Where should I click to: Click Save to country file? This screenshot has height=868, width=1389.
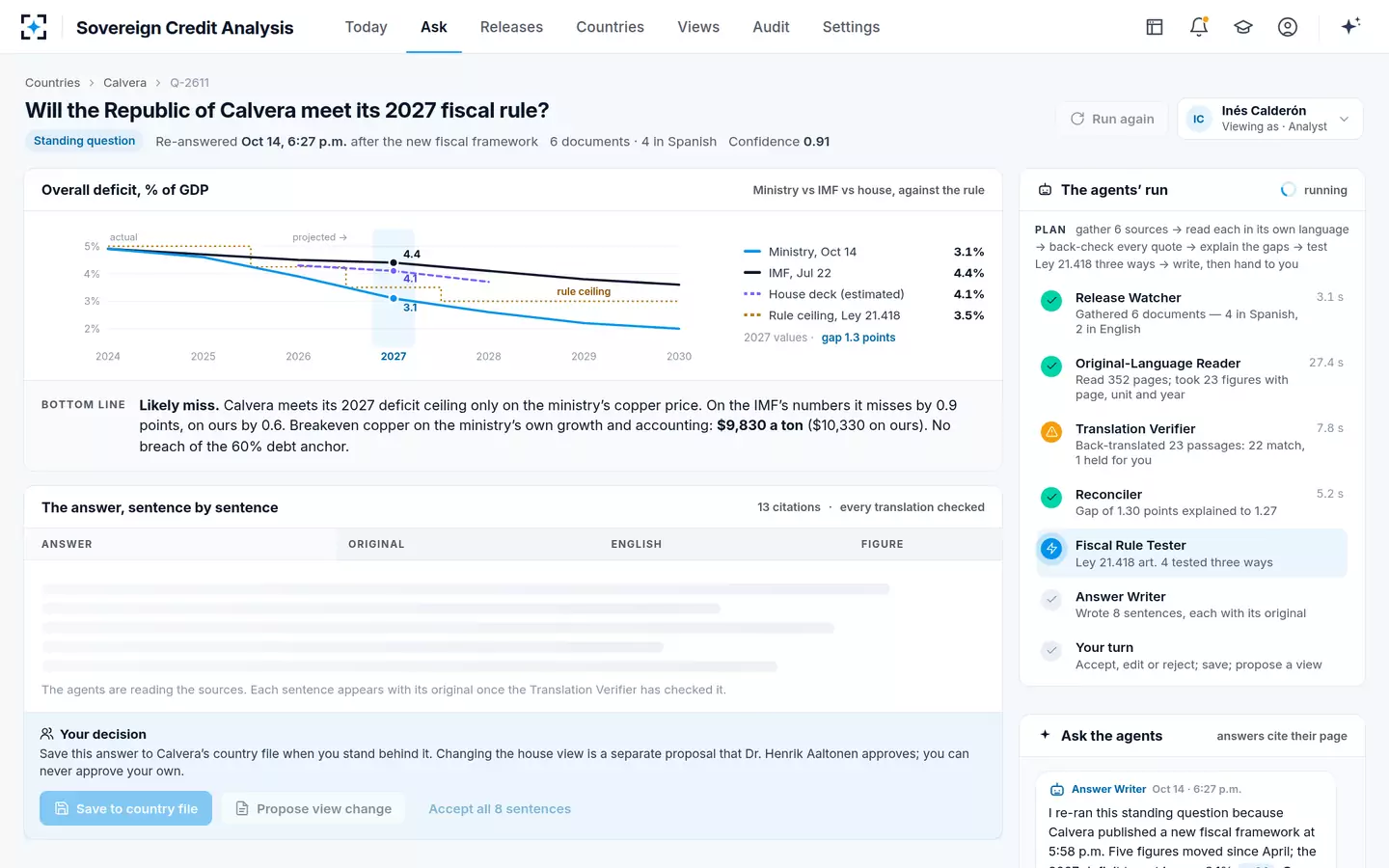(x=125, y=808)
